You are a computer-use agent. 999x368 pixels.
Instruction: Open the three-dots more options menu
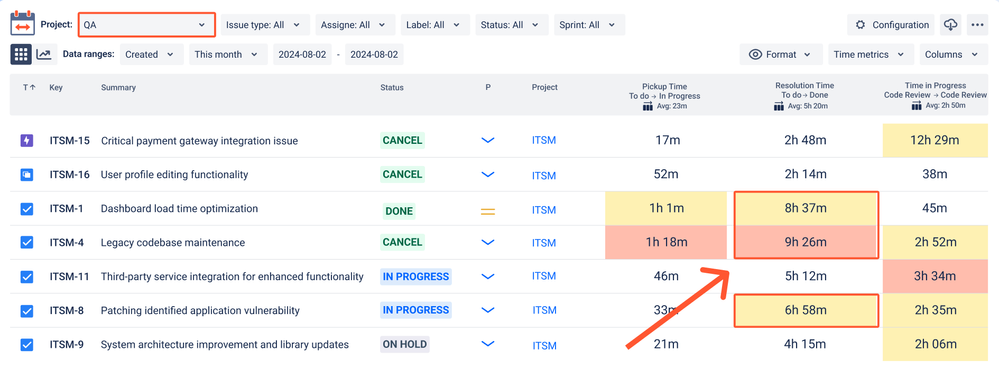(x=977, y=25)
